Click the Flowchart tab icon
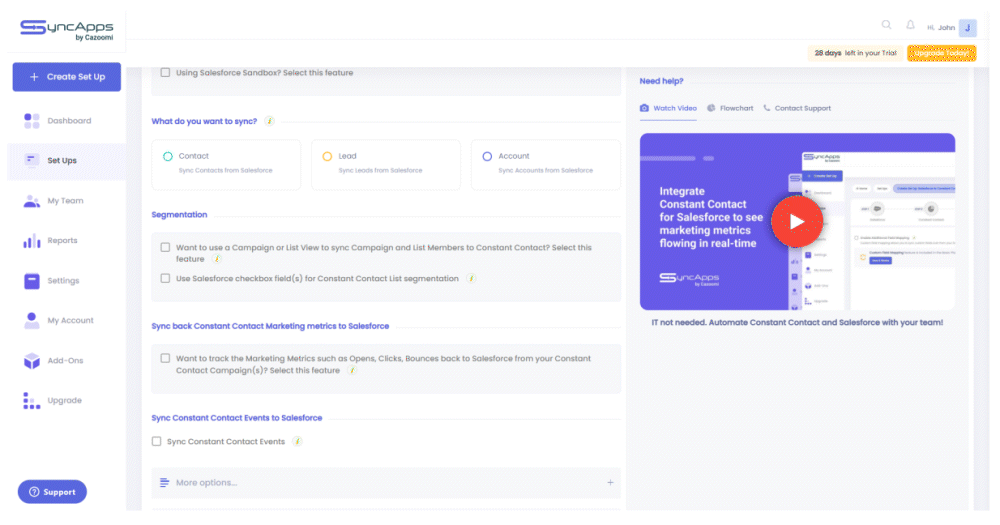The height and width of the screenshot is (525, 1000). click(711, 108)
